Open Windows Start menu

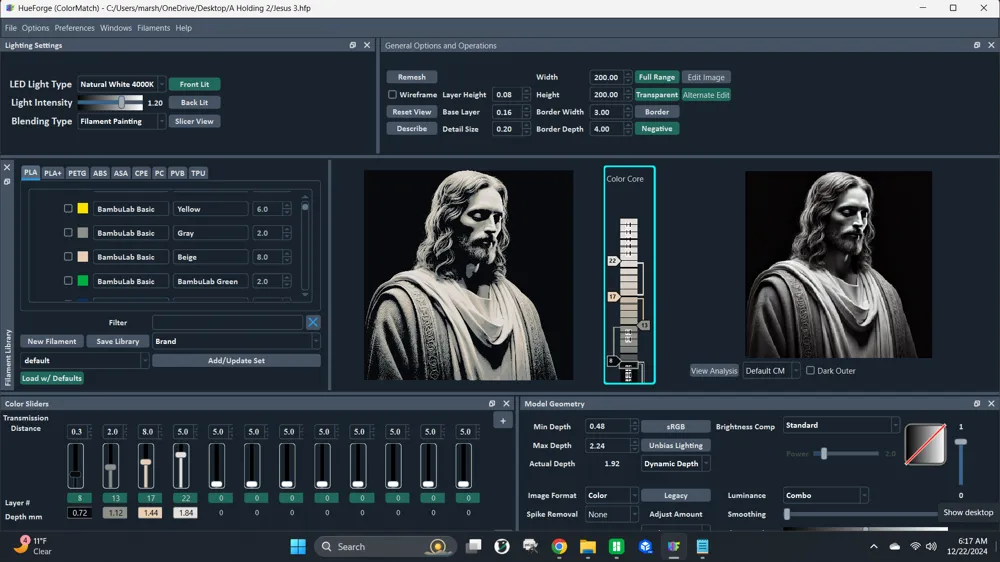pyautogui.click(x=298, y=547)
